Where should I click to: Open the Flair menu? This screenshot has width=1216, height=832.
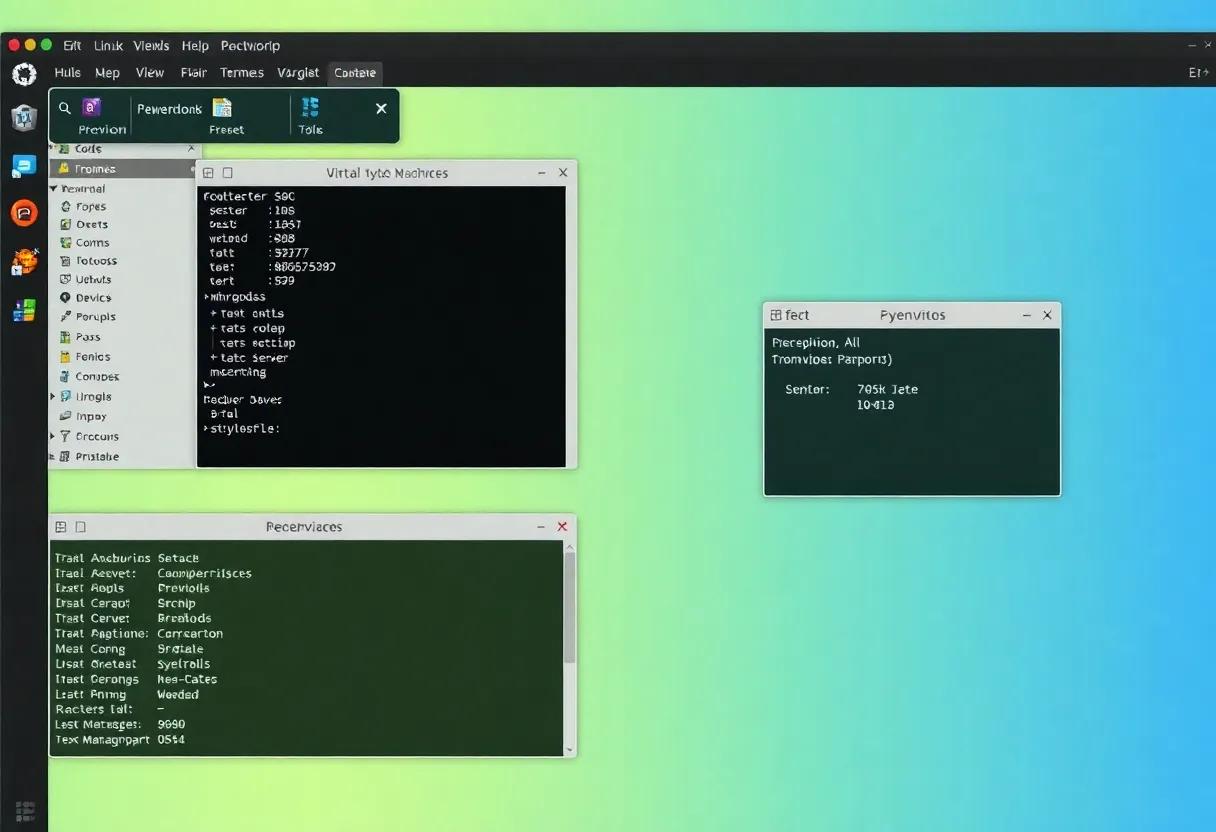click(x=194, y=73)
